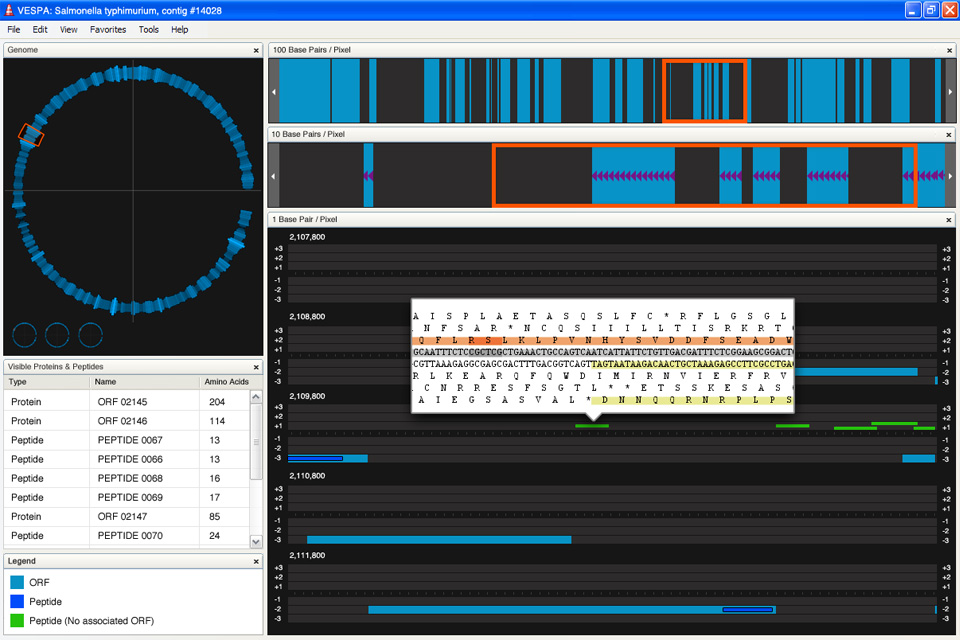Click the proteins table vertical scrollbar

256,440
